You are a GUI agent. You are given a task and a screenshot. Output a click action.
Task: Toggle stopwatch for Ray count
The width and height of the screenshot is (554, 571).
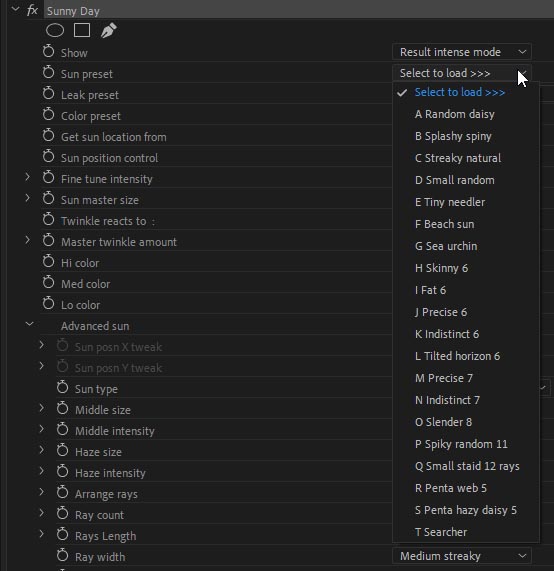coord(63,513)
